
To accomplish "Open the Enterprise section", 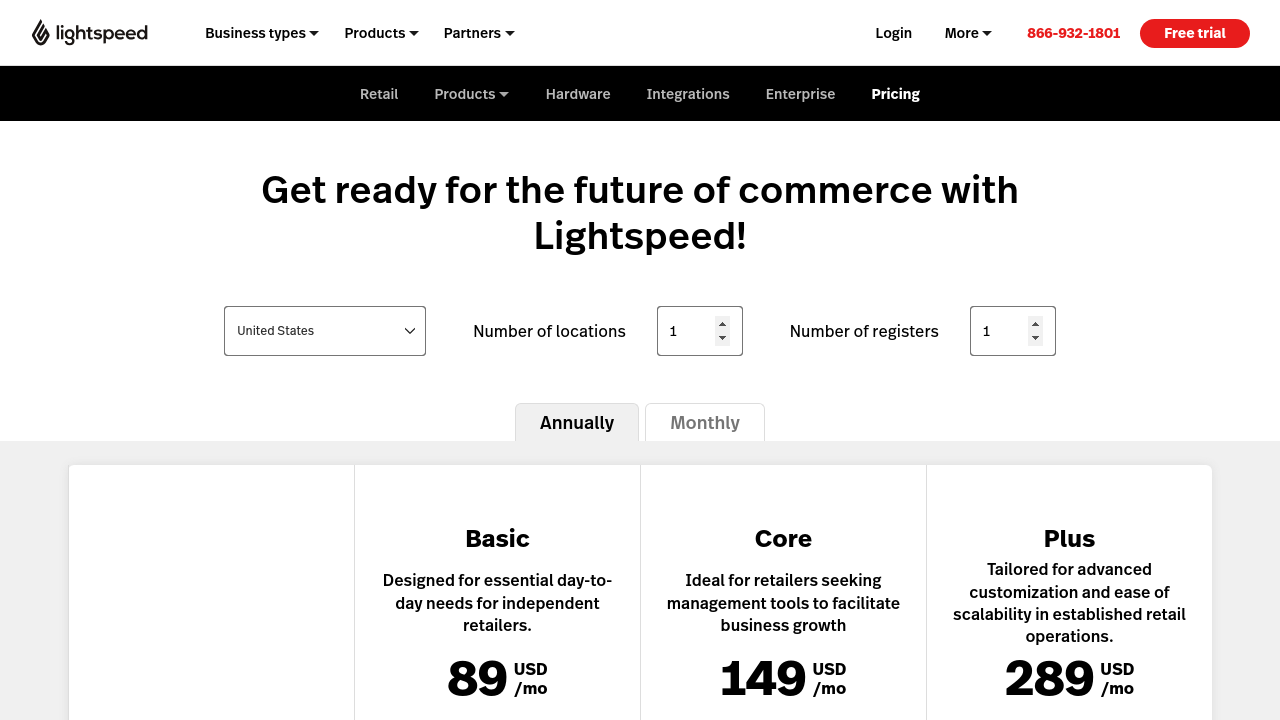I will click(800, 94).
